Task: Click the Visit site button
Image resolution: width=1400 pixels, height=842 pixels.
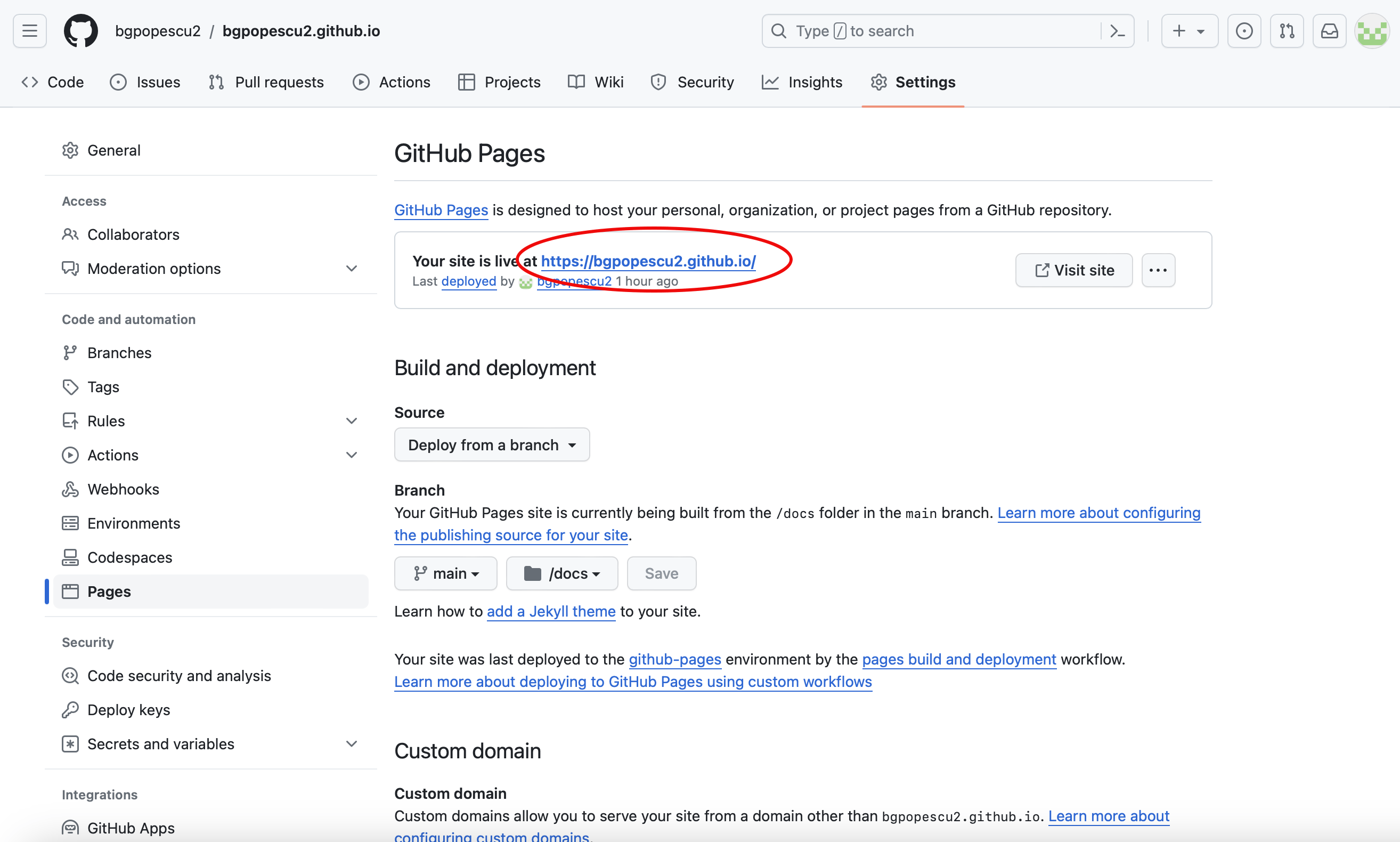Action: [1073, 270]
